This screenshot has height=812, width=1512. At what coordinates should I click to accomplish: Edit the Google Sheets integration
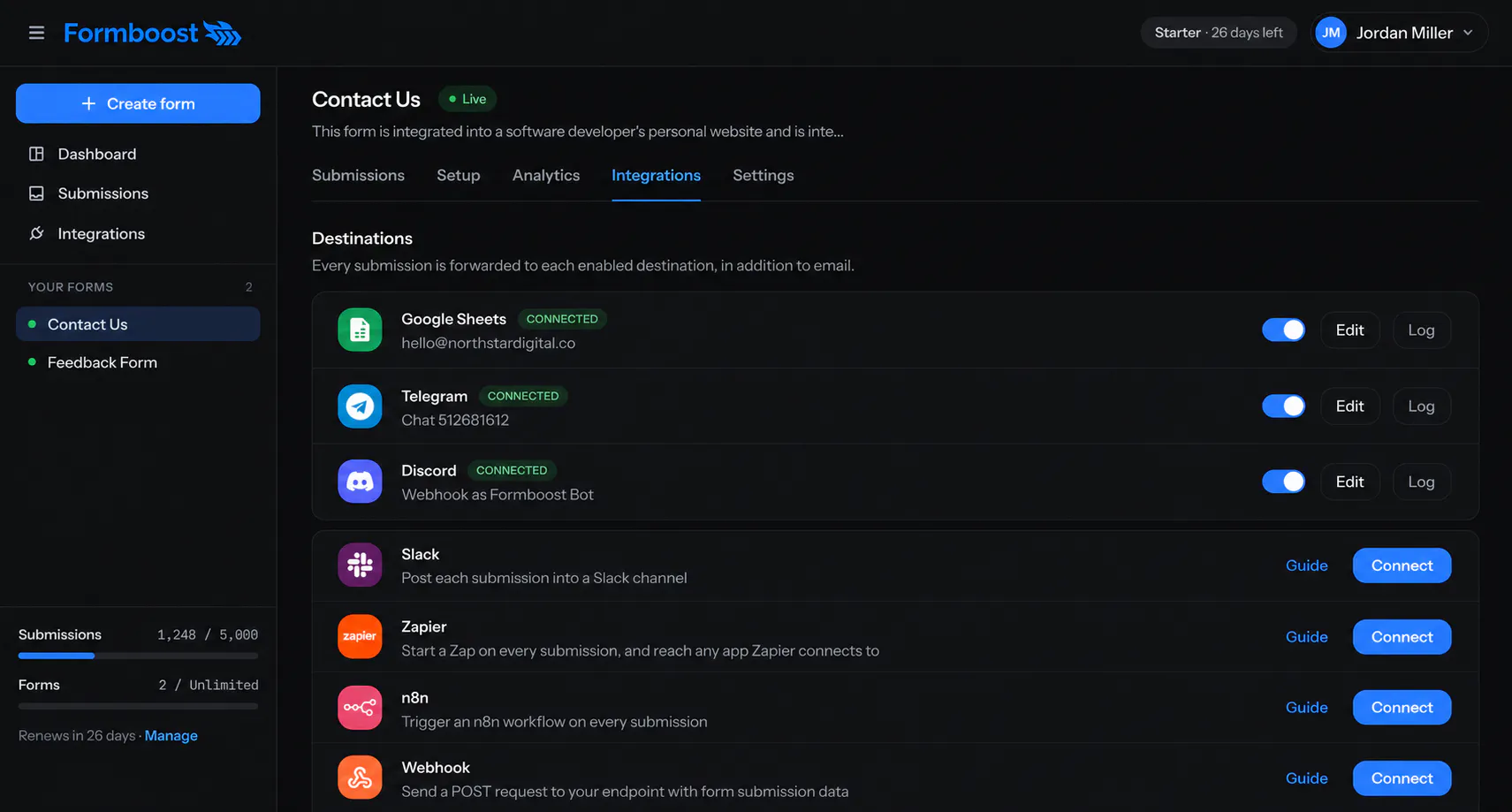(1349, 330)
